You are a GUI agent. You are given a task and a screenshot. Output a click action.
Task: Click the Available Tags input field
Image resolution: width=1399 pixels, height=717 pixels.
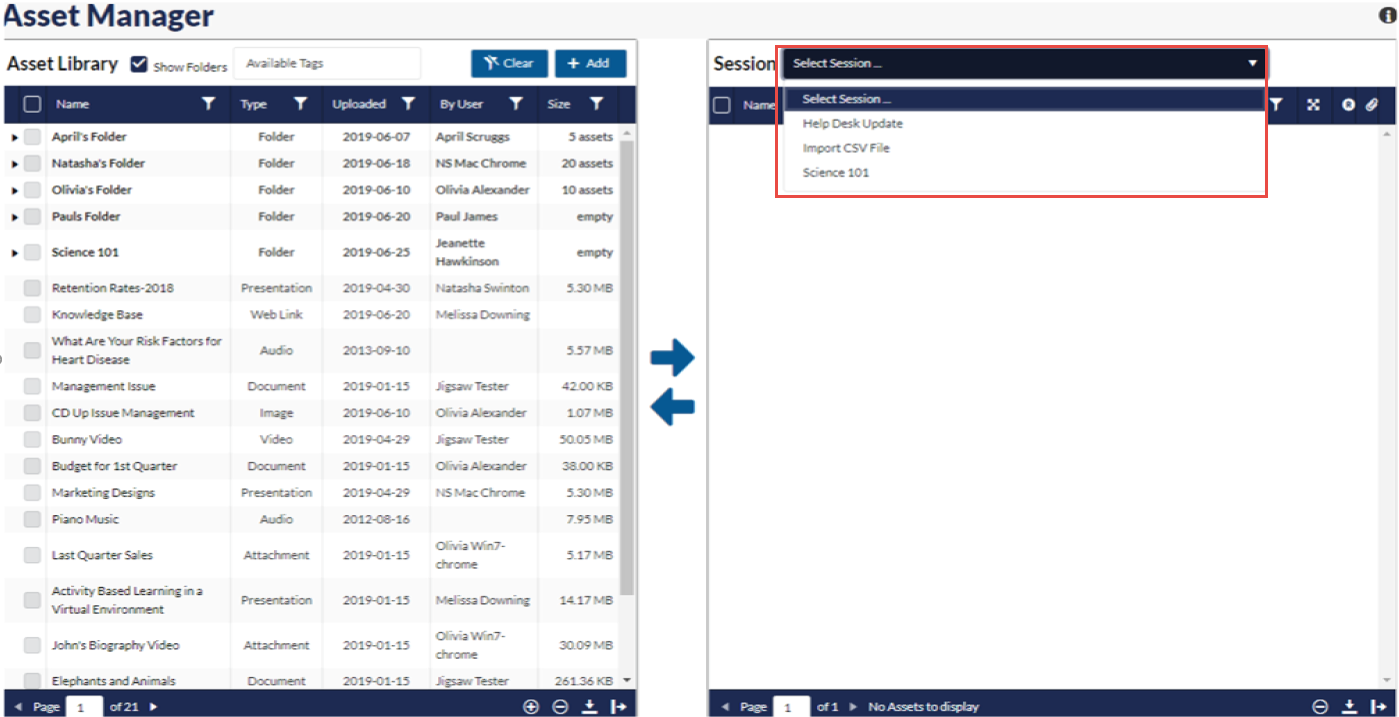point(327,64)
